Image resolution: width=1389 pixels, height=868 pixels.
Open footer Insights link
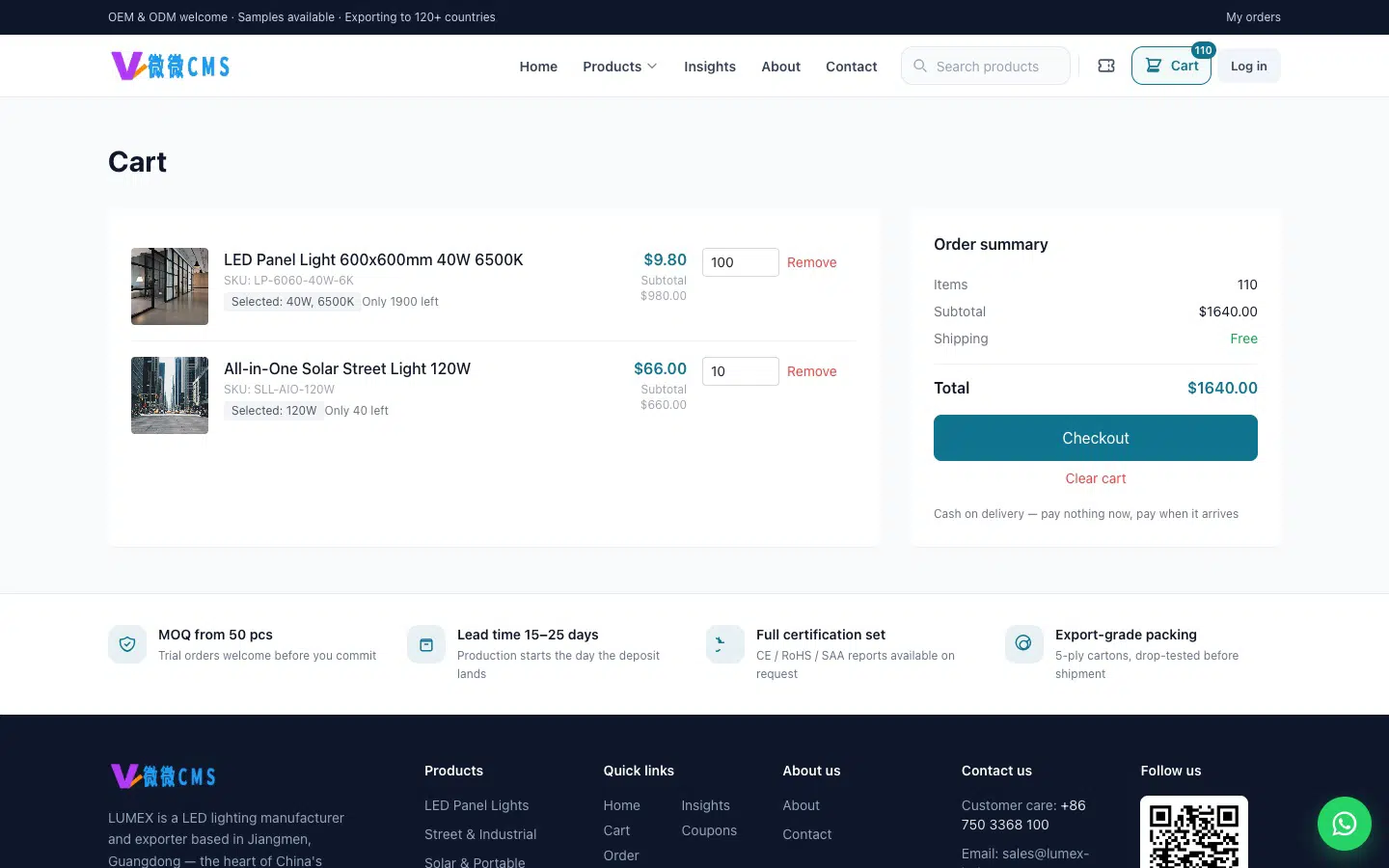pyautogui.click(x=706, y=805)
